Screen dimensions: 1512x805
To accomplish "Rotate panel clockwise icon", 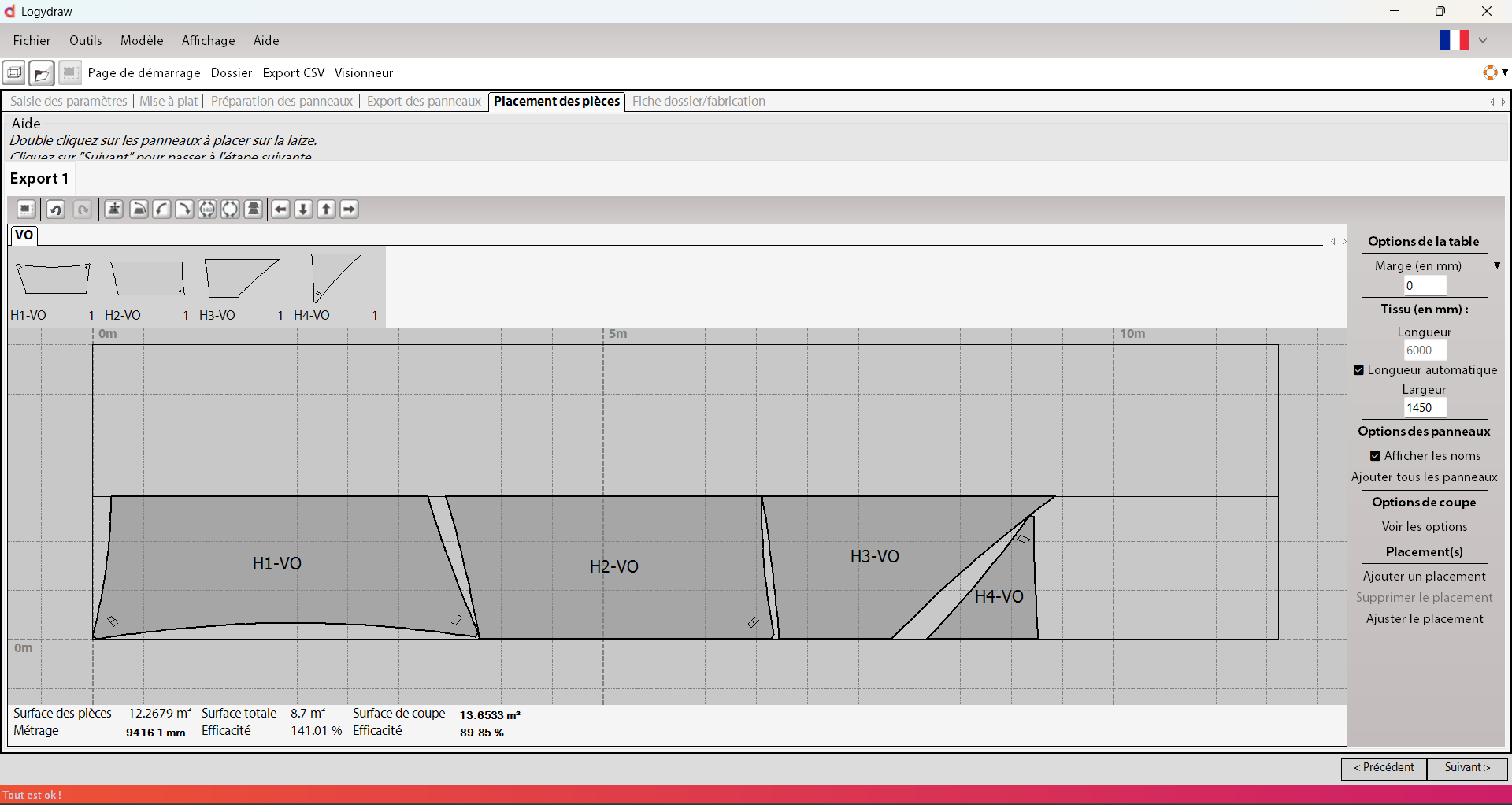I will click(184, 209).
